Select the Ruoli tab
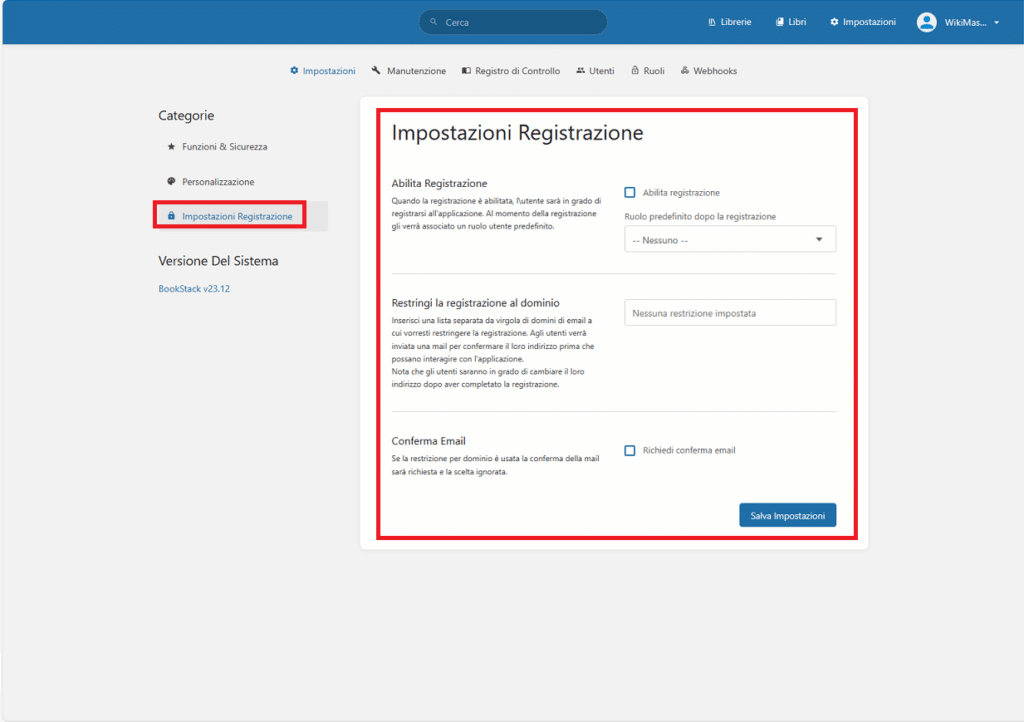The image size is (1024, 722). (x=648, y=71)
